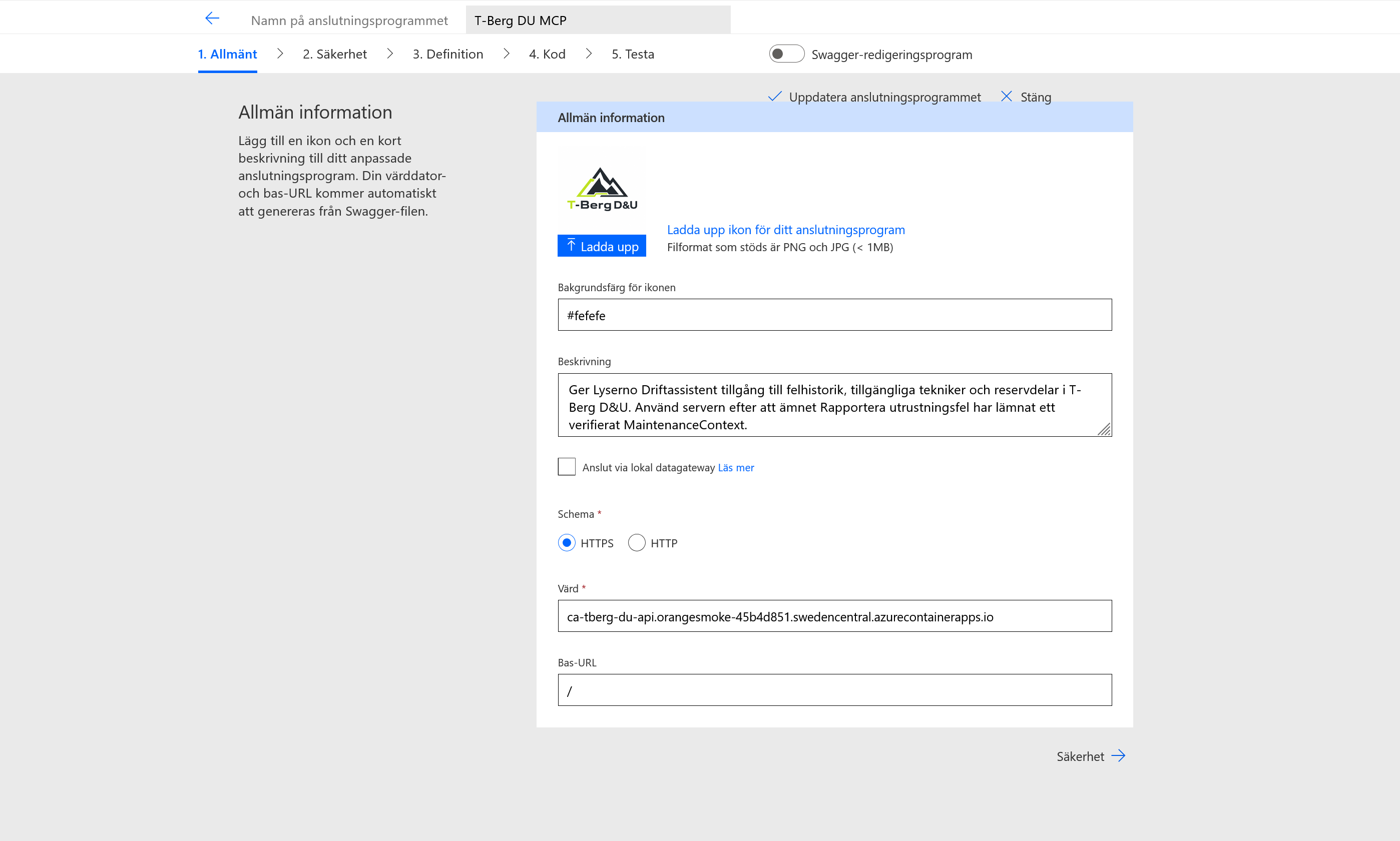Click the Säkerhet next button at bottom

(1091, 756)
